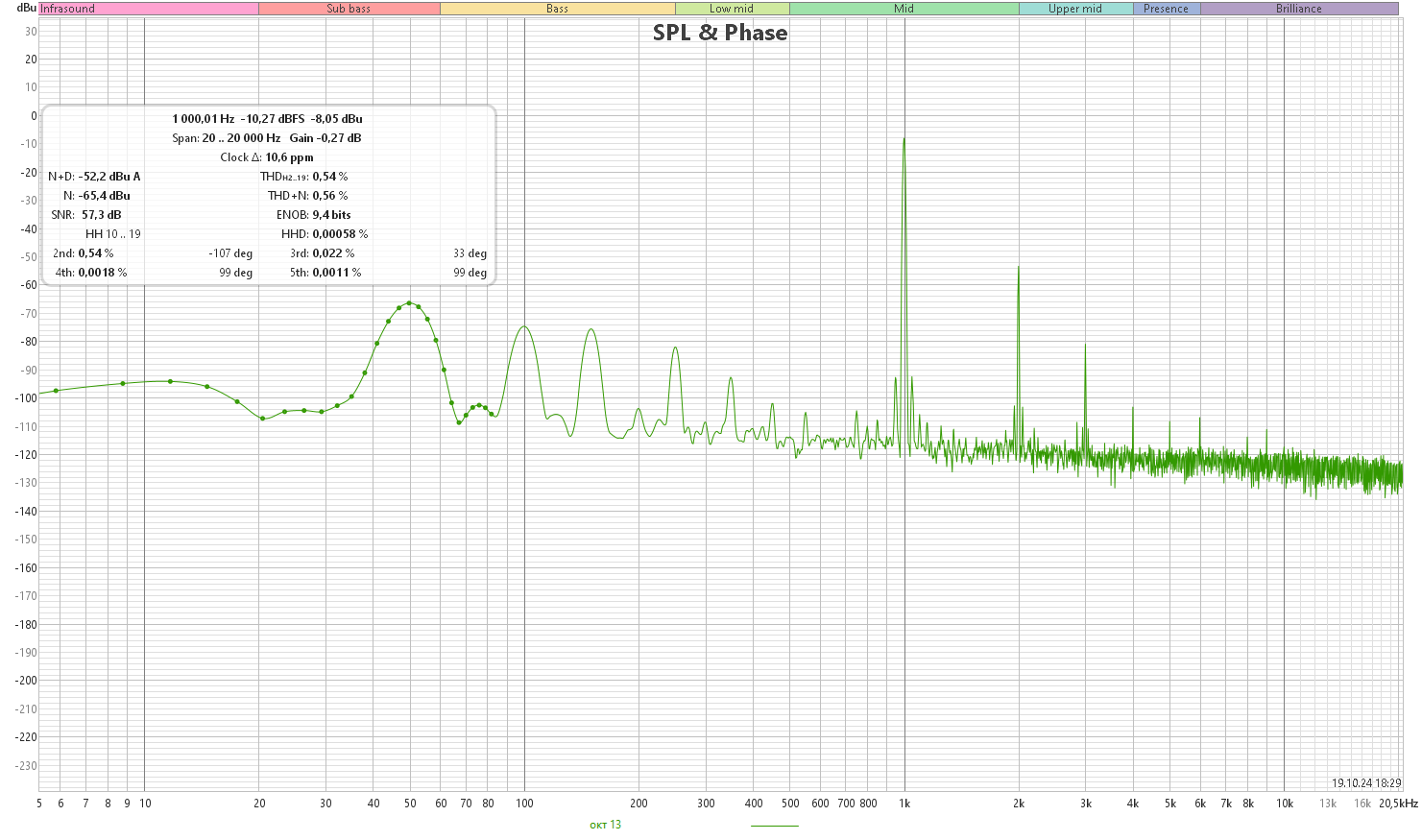Image resolution: width=1422 pixels, height=840 pixels.
Task: Click the 3 kHz third harmonic peak
Action: [1085, 345]
